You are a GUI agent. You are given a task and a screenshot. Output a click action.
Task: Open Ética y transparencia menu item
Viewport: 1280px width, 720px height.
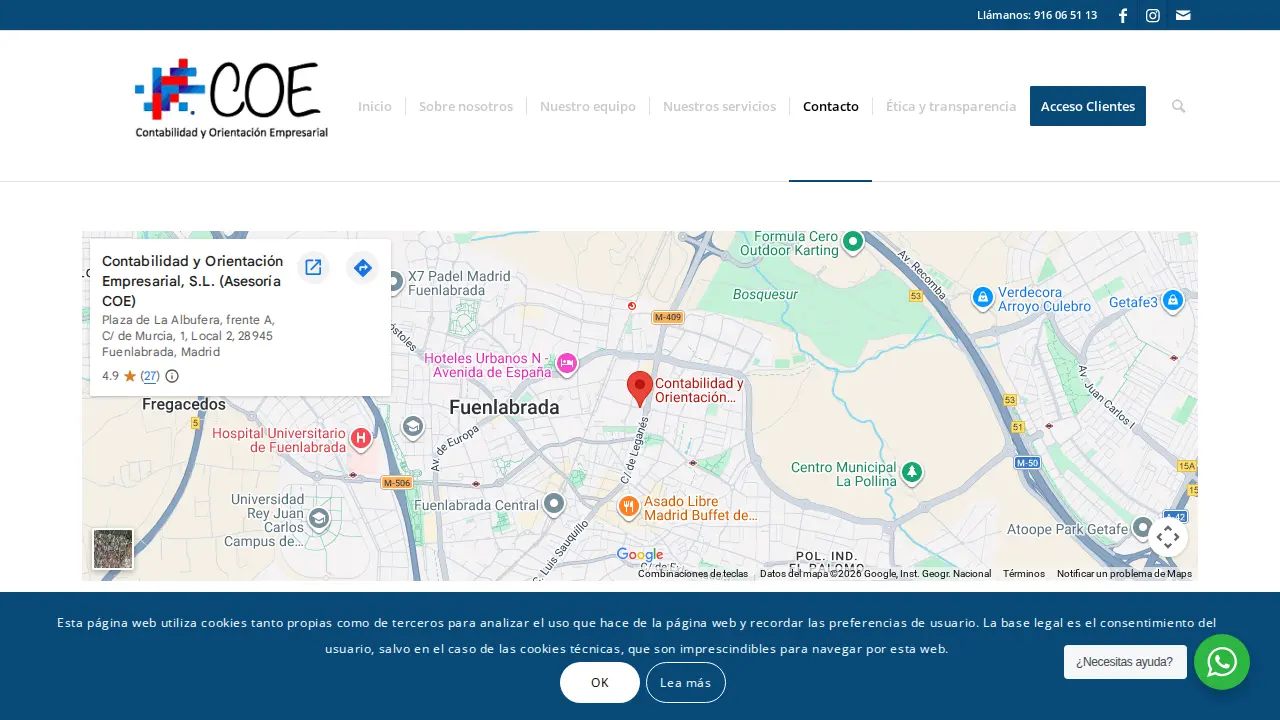click(951, 106)
